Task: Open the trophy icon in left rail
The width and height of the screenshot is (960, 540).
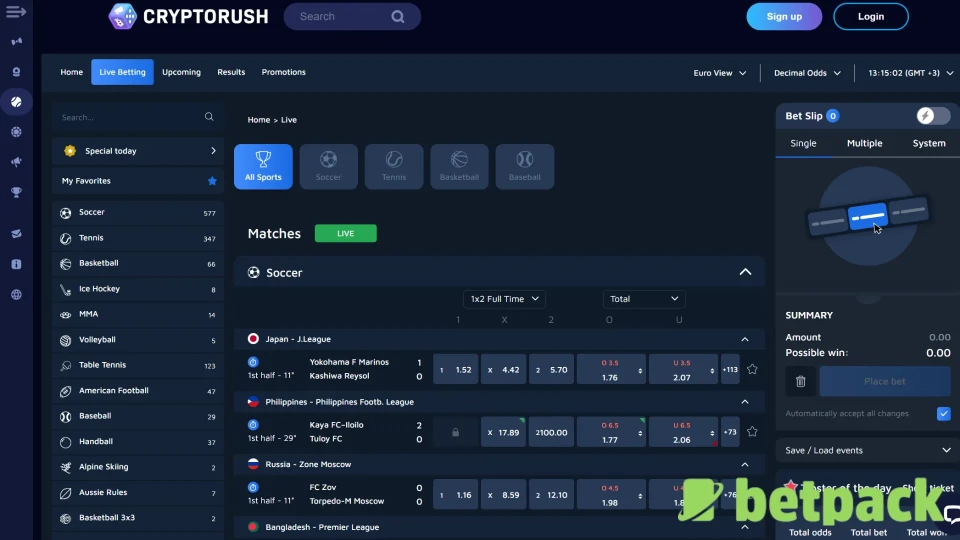Action: [x=17, y=192]
